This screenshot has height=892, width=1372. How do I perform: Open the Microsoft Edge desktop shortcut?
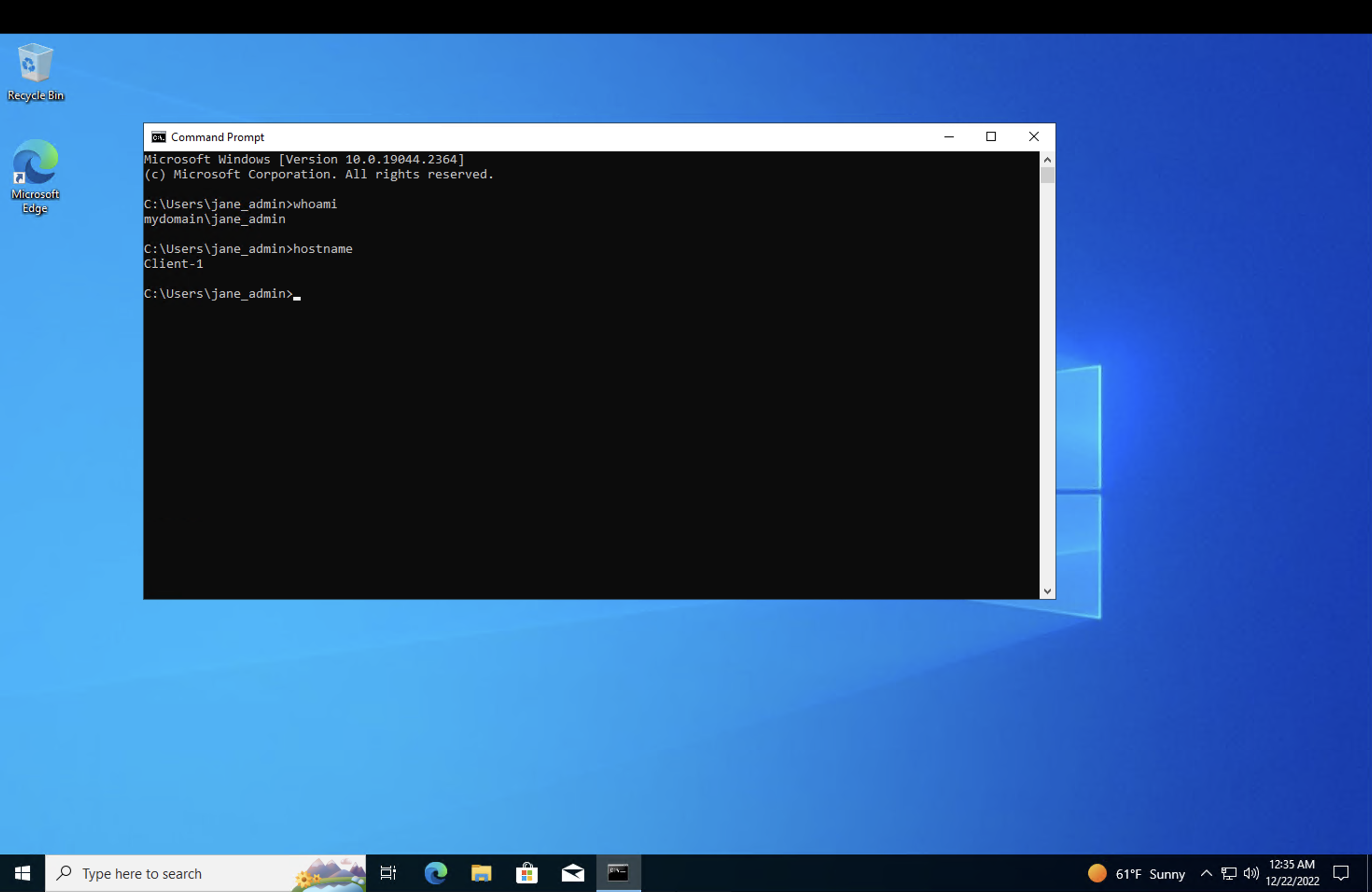[x=35, y=176]
